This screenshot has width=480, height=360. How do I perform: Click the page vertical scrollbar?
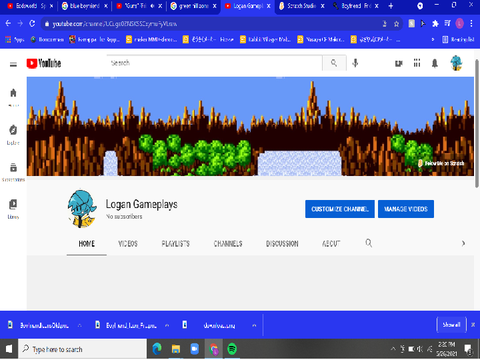pos(477,123)
